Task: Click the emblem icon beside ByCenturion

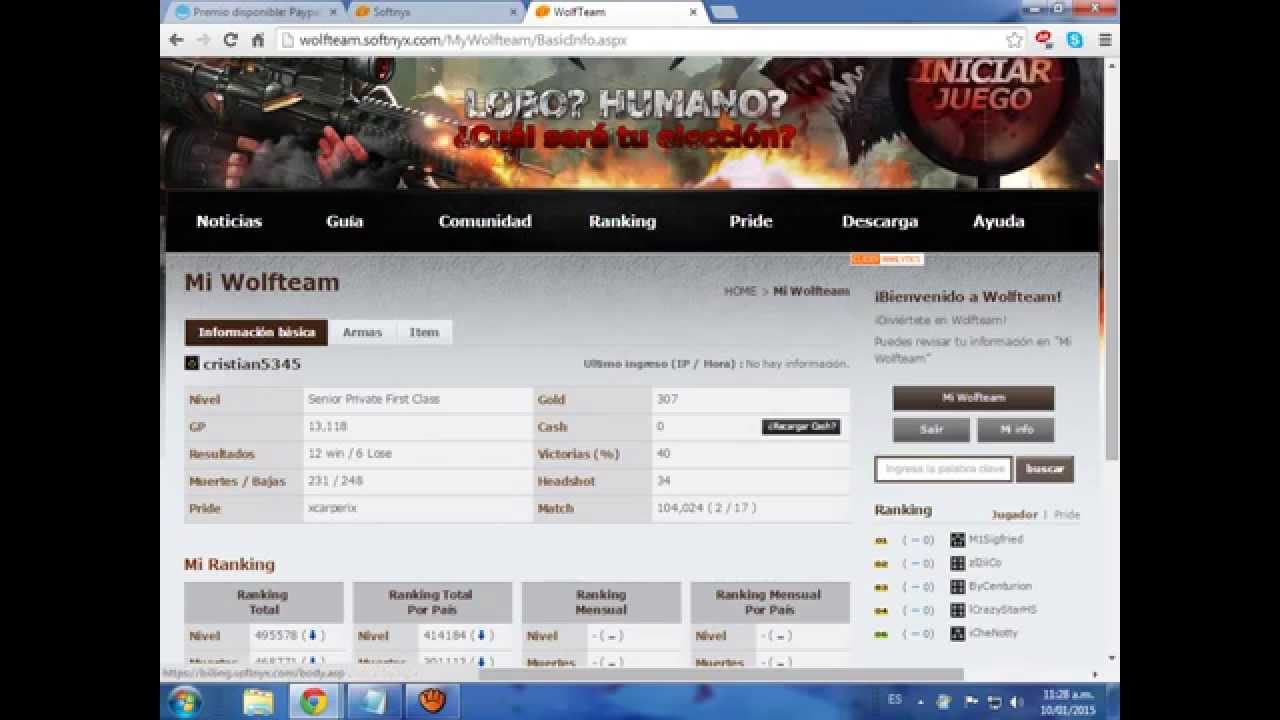Action: pyautogui.click(x=958, y=587)
